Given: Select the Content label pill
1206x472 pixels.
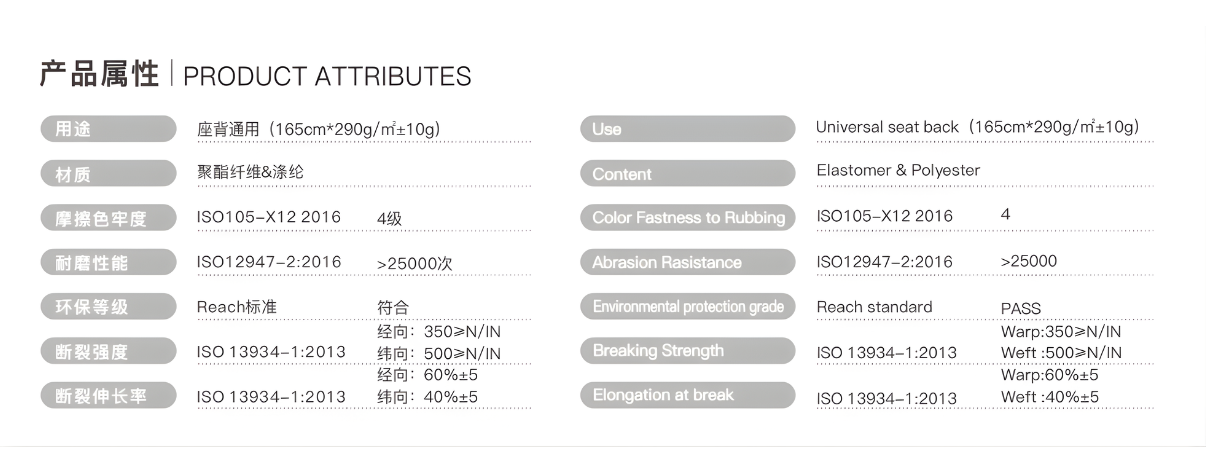Looking at the screenshot, I should [x=687, y=174].
